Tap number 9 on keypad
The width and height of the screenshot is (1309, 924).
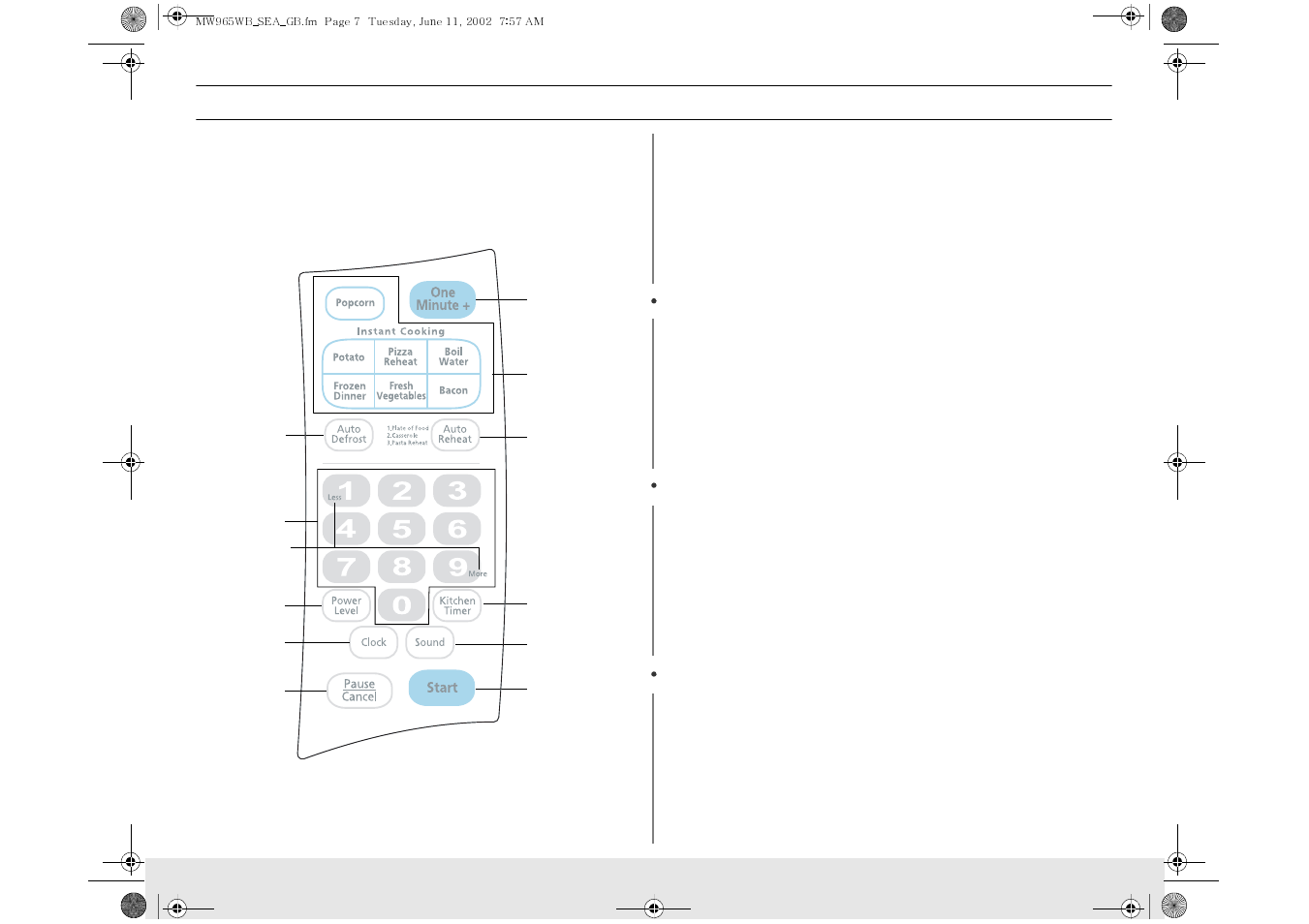coord(456,567)
